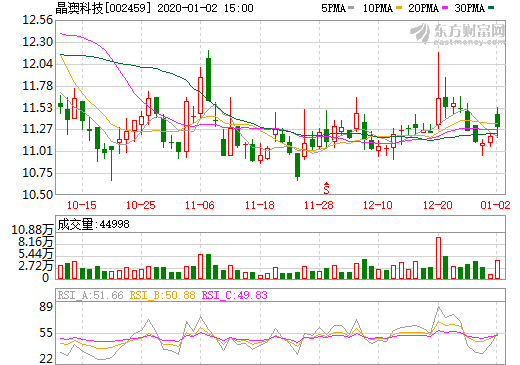Click the 55 RSI axis label
The width and height of the screenshot is (520, 365).
(46, 333)
